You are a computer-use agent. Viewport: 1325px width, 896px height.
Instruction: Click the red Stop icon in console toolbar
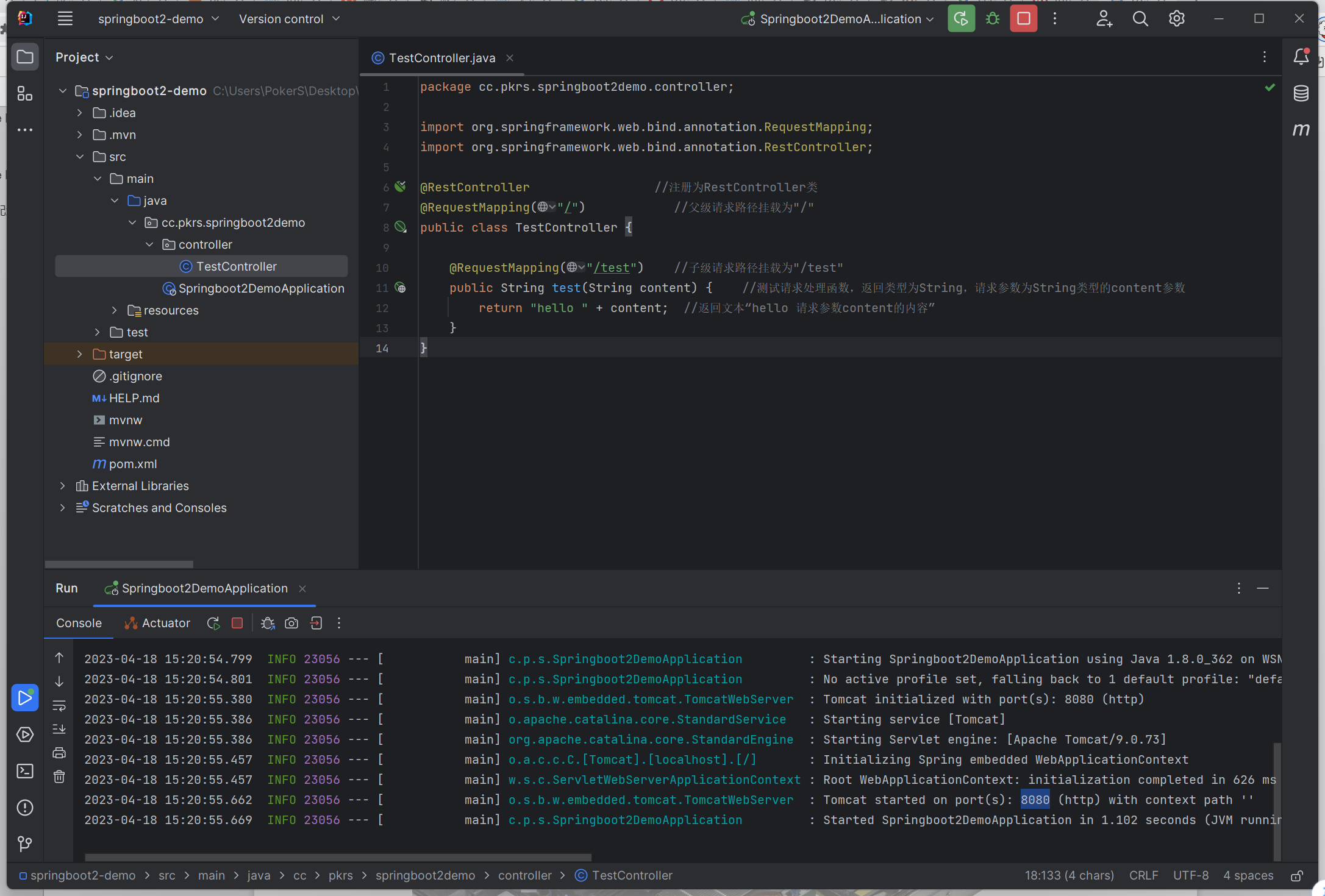pos(237,623)
